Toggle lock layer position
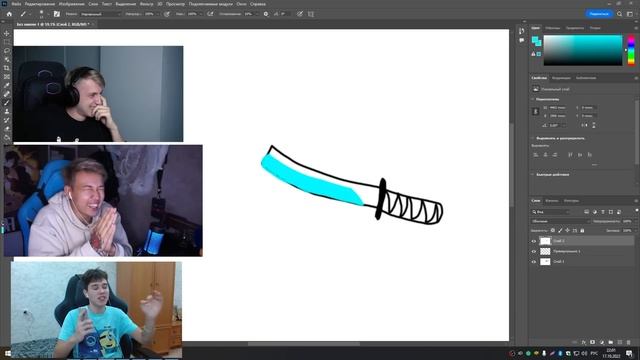 click(567, 231)
